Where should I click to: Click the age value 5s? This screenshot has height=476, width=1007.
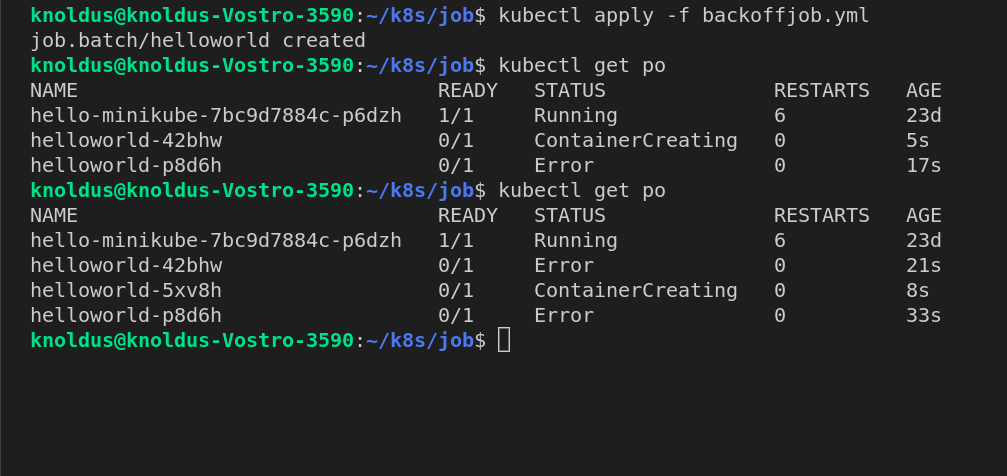[x=917, y=141]
